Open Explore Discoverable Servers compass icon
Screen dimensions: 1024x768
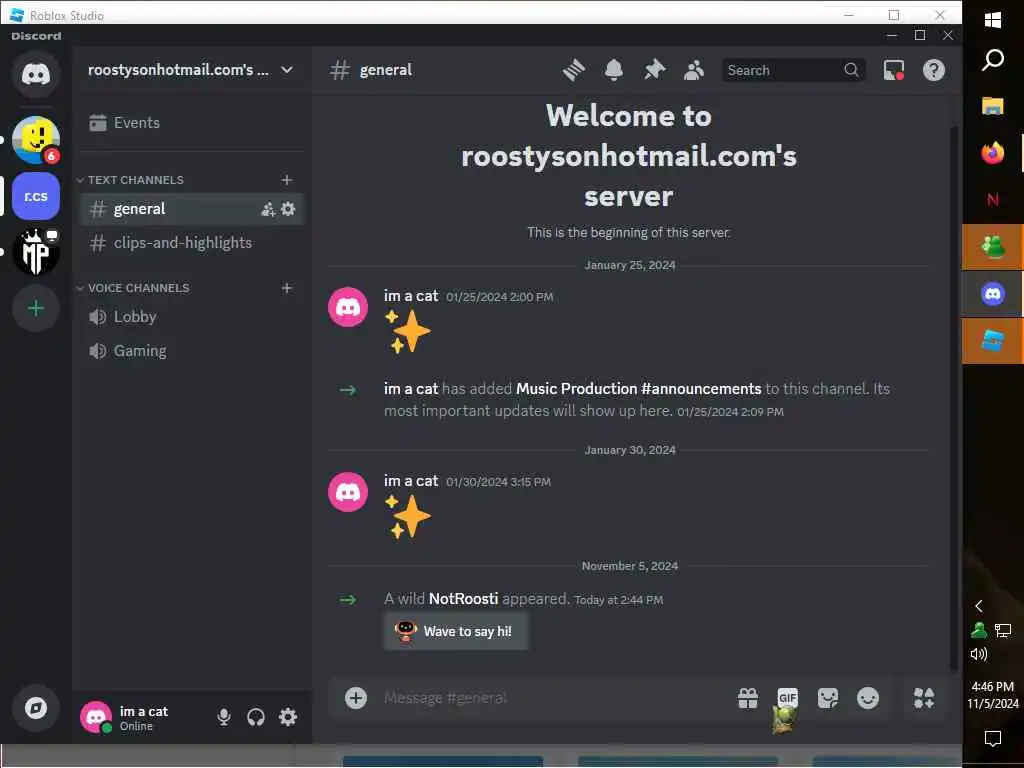(x=35, y=708)
